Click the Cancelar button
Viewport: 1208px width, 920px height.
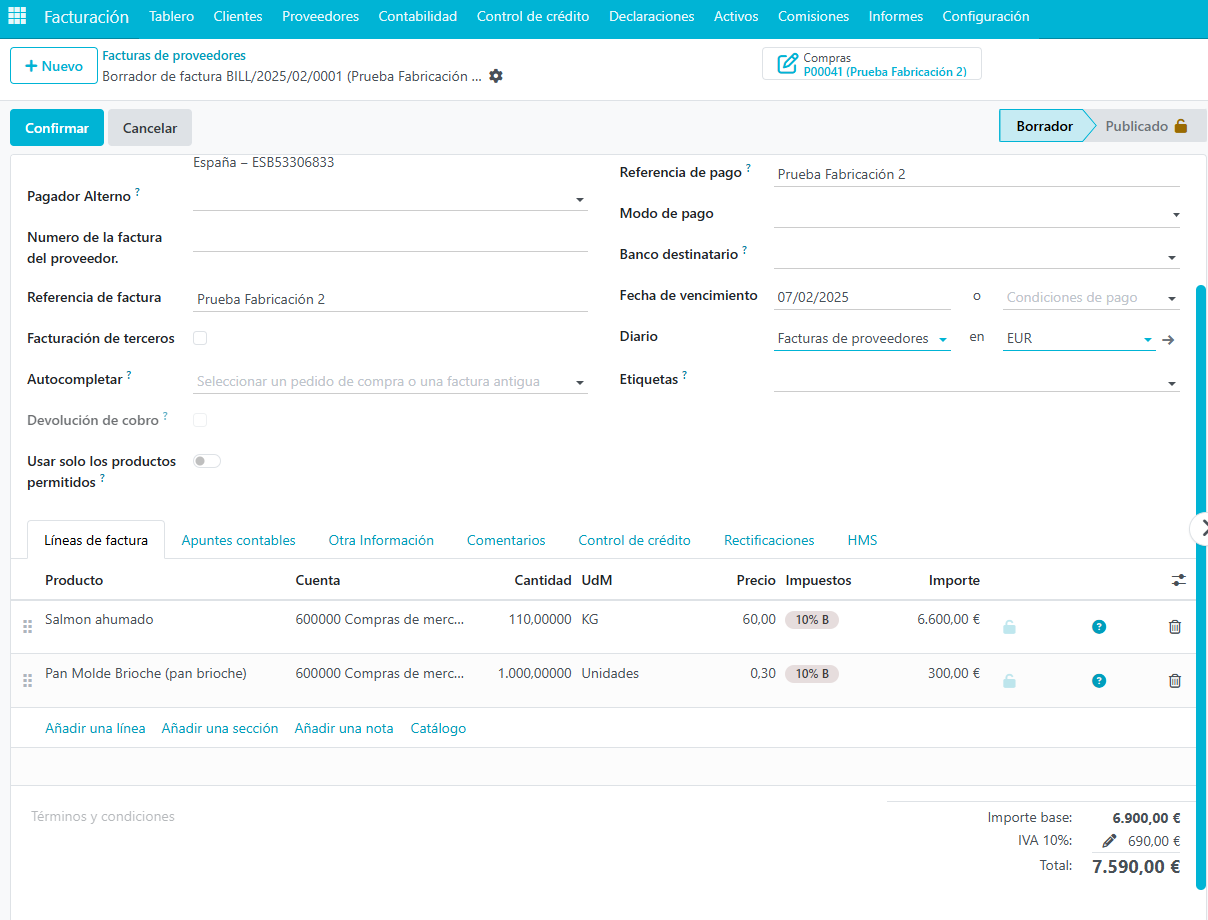[x=150, y=128]
